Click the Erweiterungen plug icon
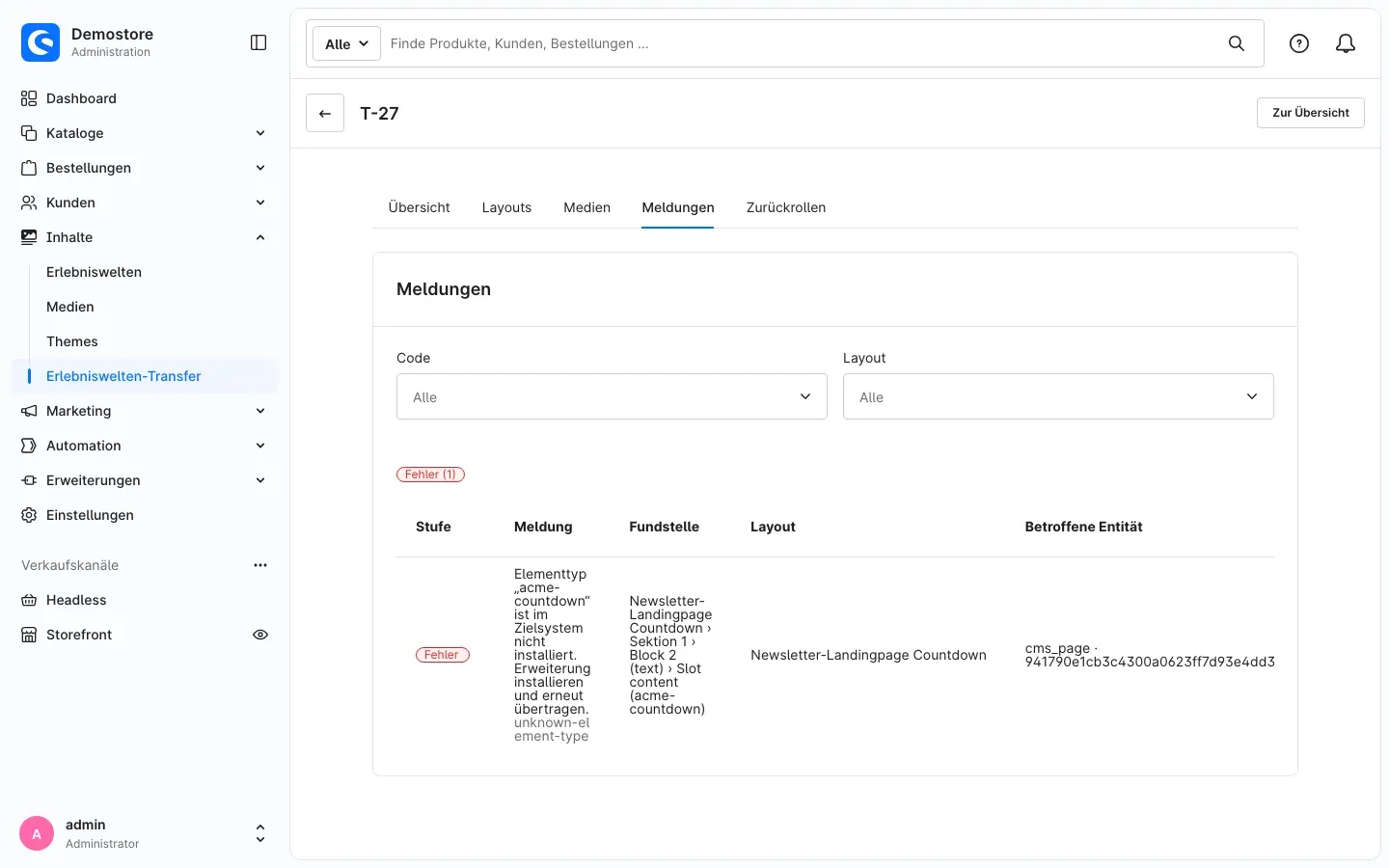The width and height of the screenshot is (1389, 868). pyautogui.click(x=29, y=480)
